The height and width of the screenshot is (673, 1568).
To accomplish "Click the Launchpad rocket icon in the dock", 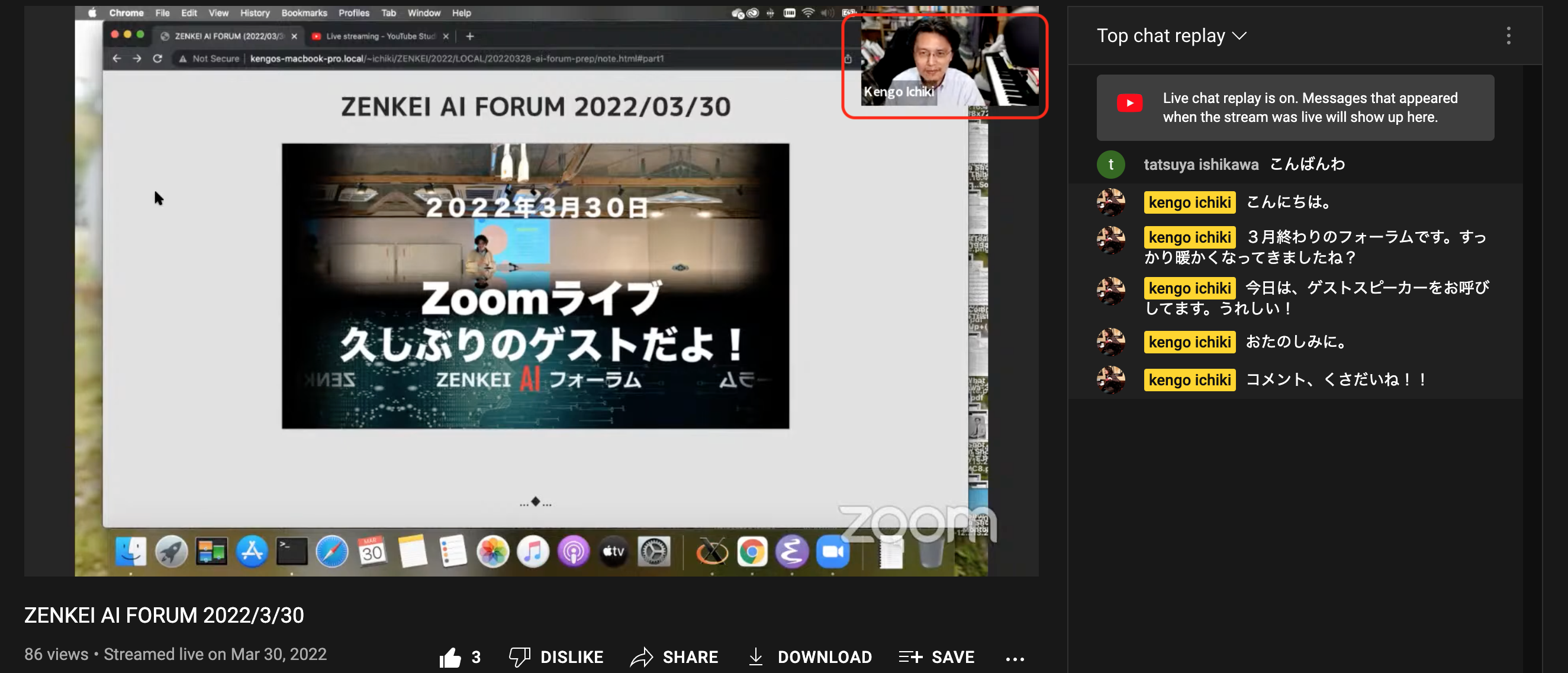I will [x=171, y=552].
